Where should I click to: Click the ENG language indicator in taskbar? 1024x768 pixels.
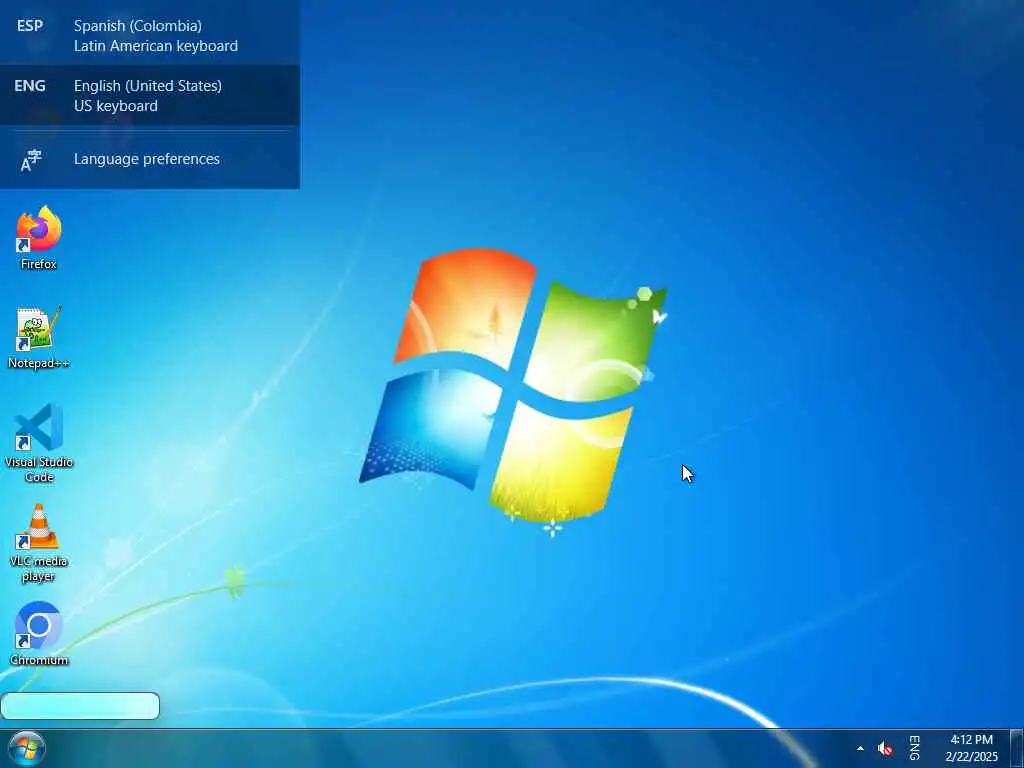coord(914,748)
